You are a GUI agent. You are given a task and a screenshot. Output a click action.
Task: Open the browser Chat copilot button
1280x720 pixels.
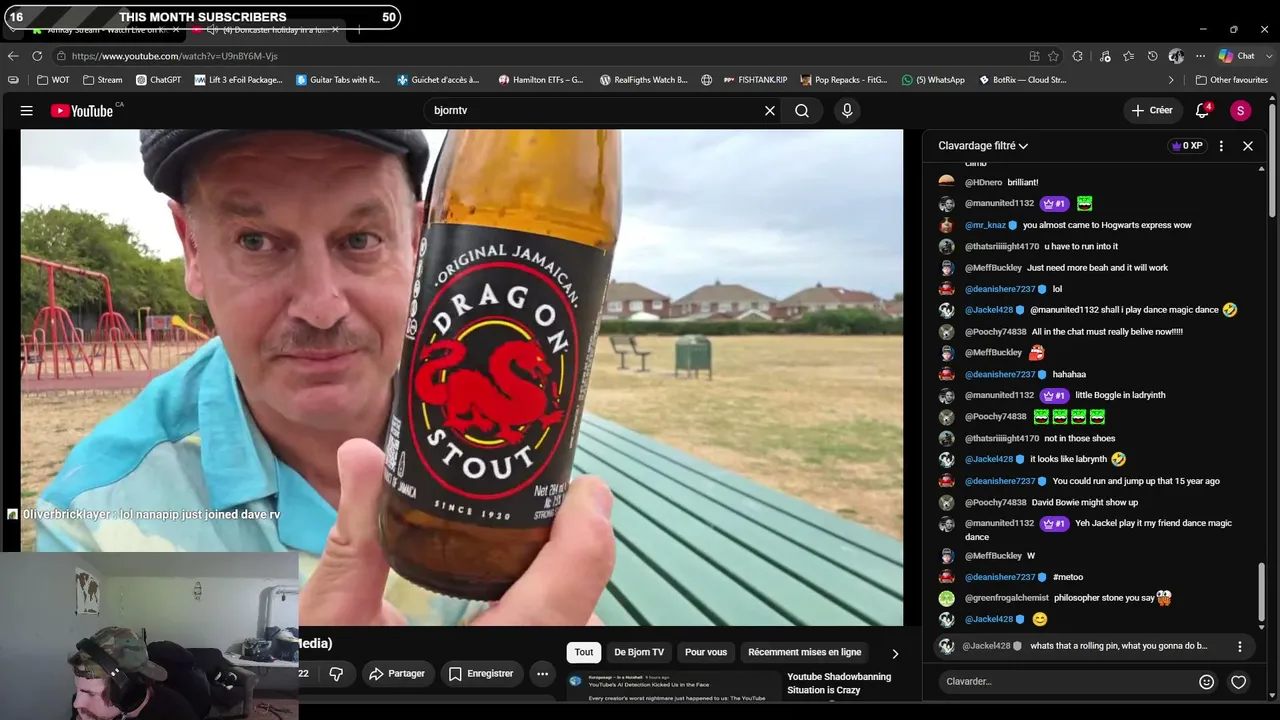click(1237, 56)
